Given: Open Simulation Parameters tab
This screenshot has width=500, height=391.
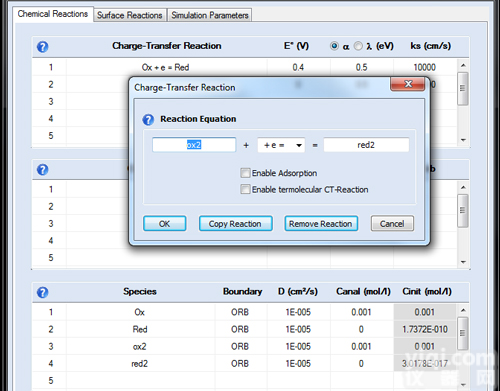Looking at the screenshot, I should 210,15.
